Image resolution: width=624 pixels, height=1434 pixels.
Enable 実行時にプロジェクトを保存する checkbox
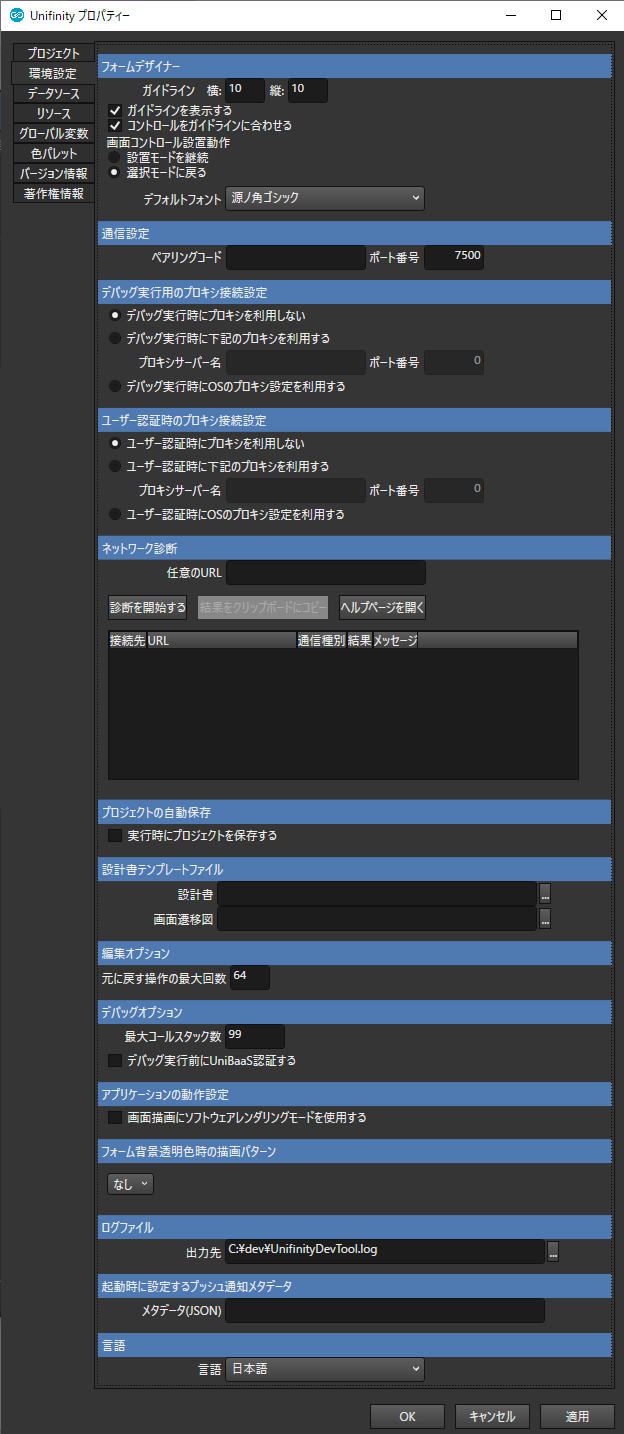[115, 835]
